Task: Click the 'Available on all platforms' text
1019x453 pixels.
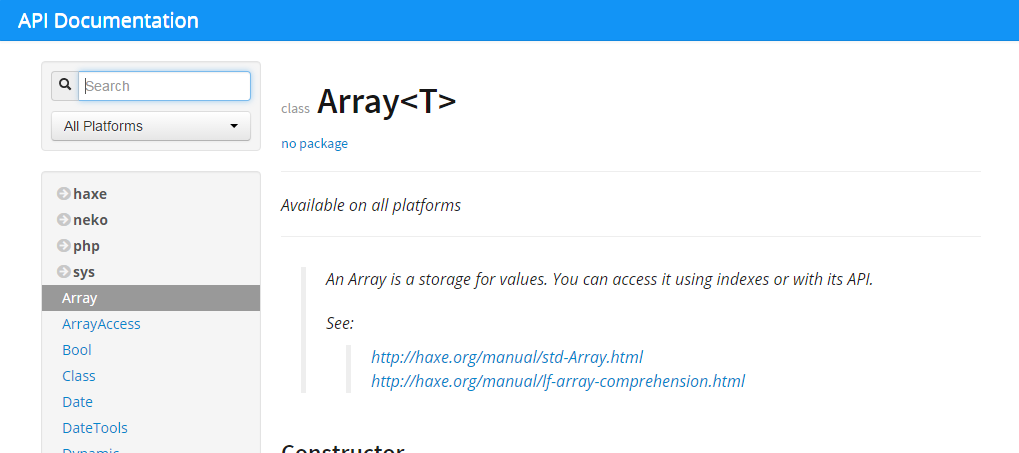Action: 371,205
